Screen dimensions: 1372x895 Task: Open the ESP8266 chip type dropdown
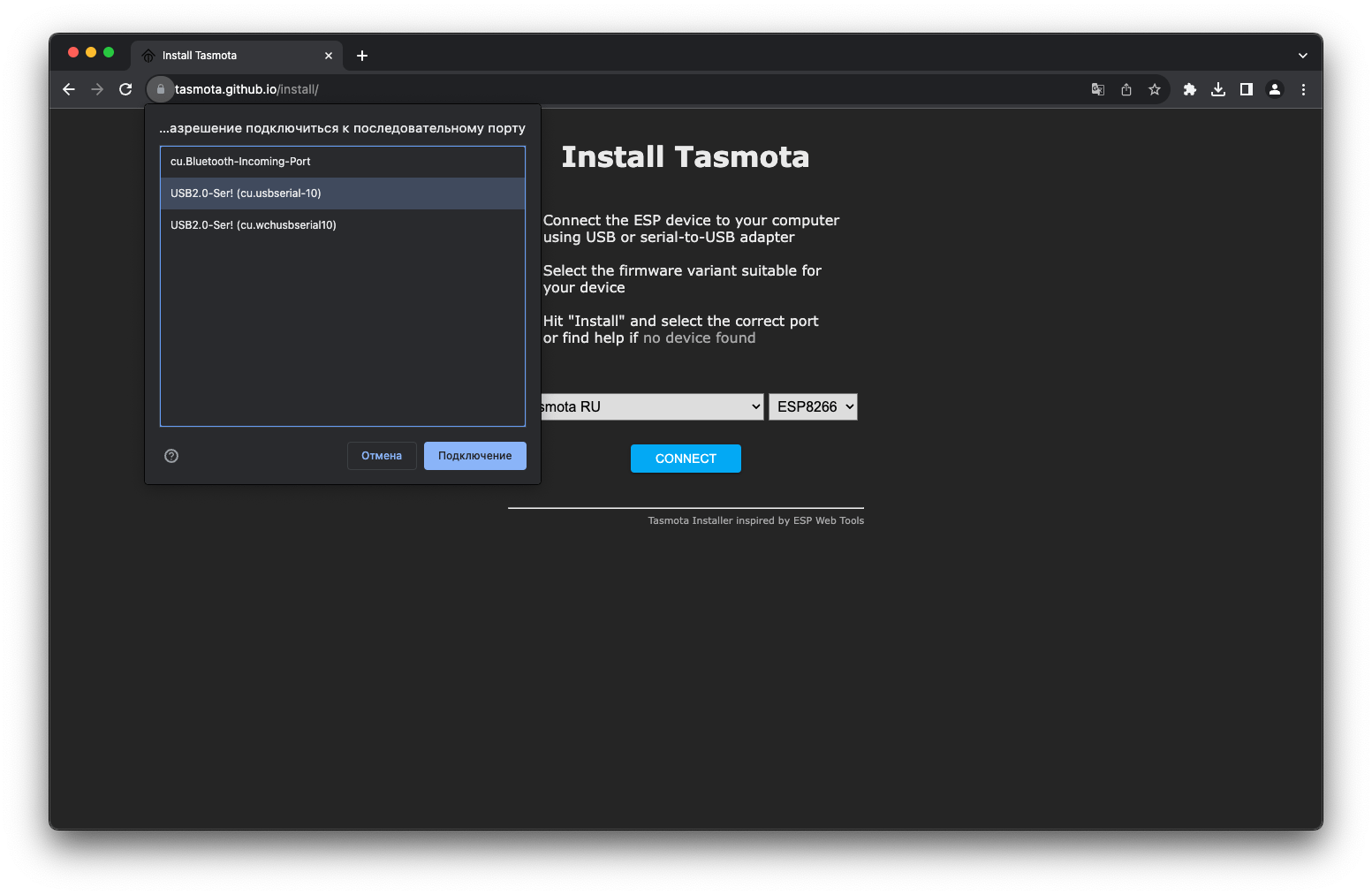(813, 406)
